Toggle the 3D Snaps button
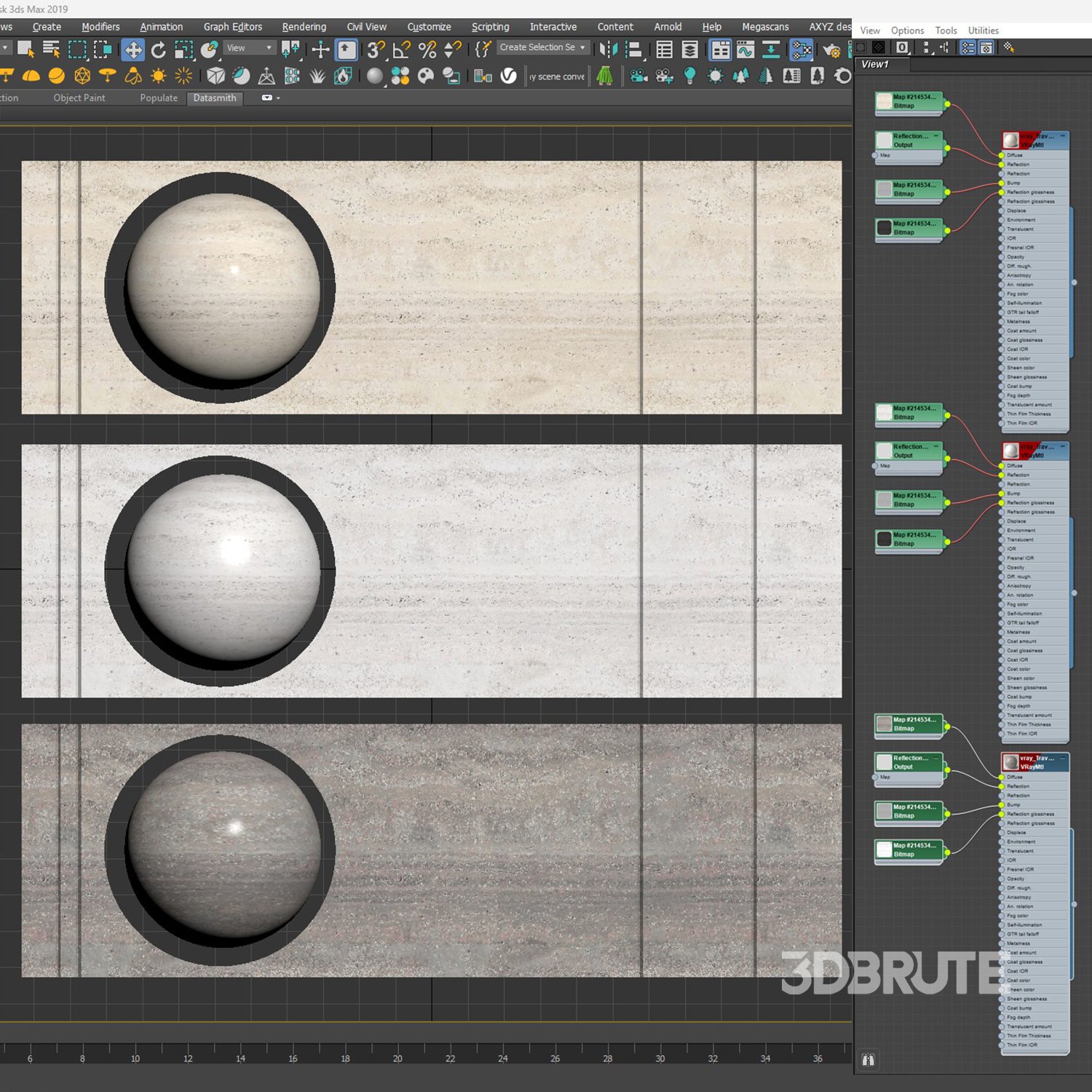The image size is (1092, 1092). tap(376, 50)
